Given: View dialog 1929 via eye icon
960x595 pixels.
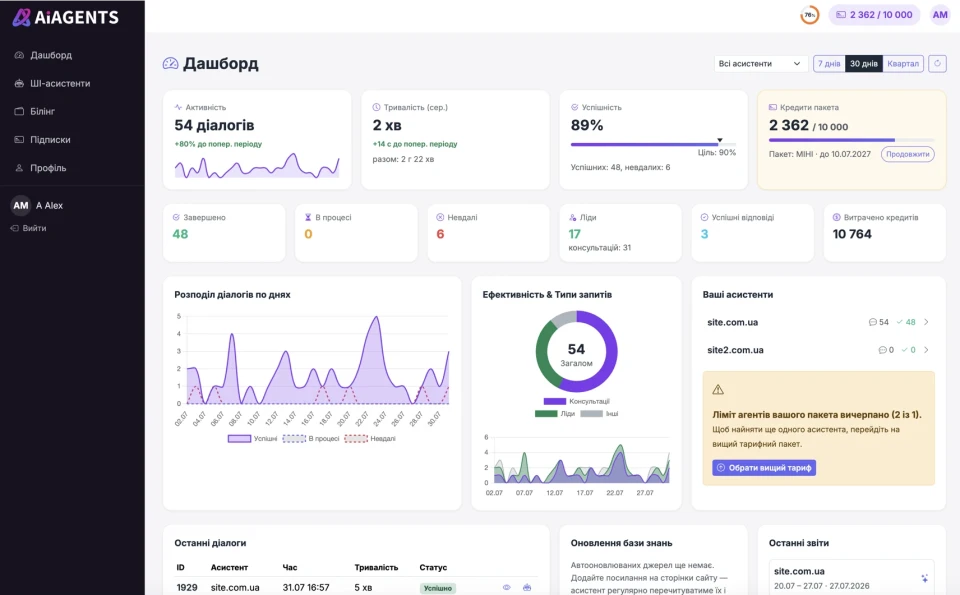Looking at the screenshot, I should point(506,588).
